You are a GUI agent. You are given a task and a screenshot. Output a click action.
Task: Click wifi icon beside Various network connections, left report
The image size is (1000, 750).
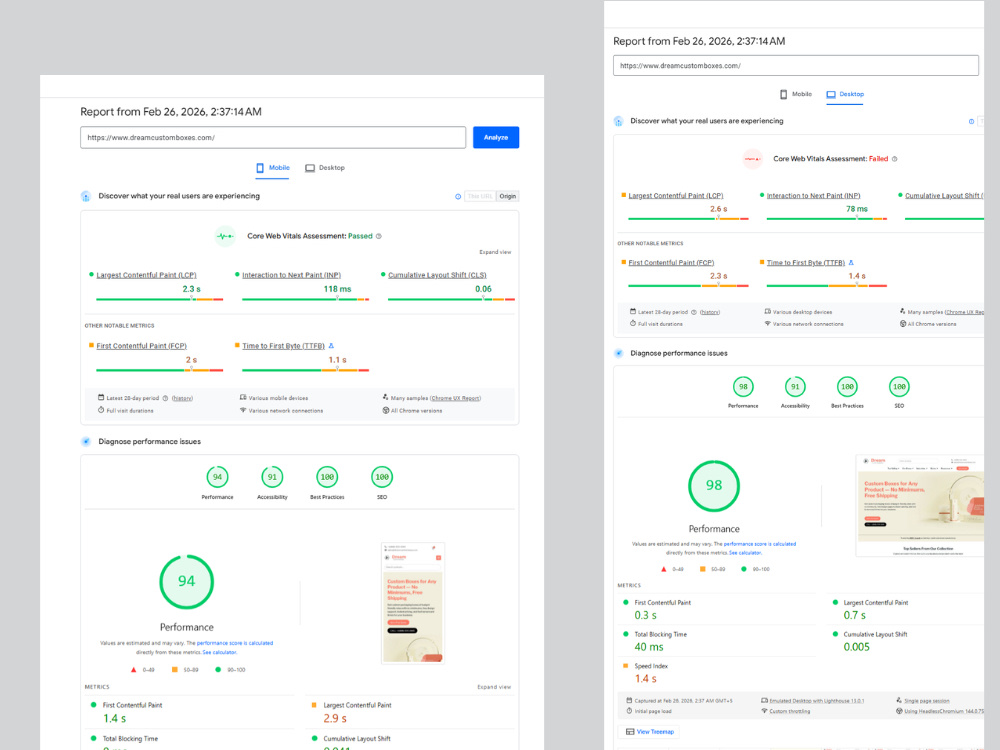[x=243, y=410]
